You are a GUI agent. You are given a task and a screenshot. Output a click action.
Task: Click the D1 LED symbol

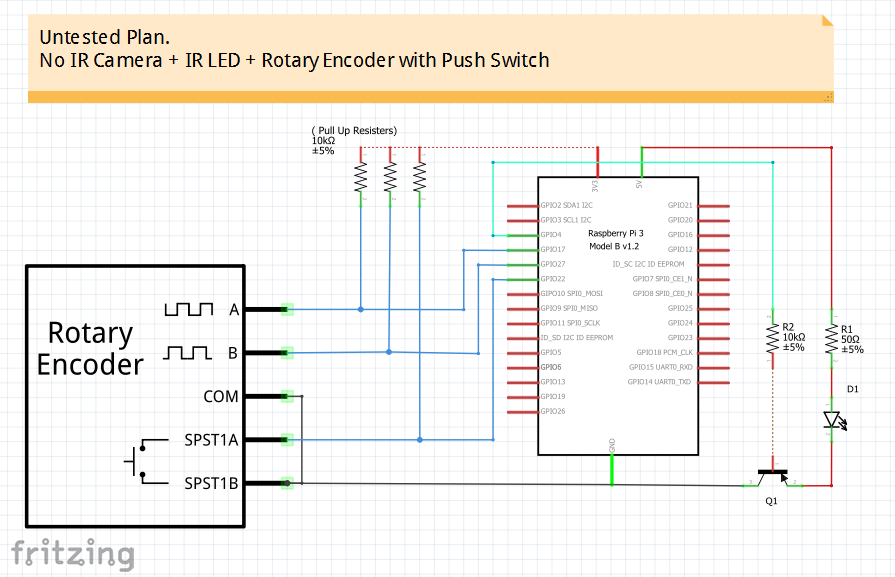pos(834,420)
